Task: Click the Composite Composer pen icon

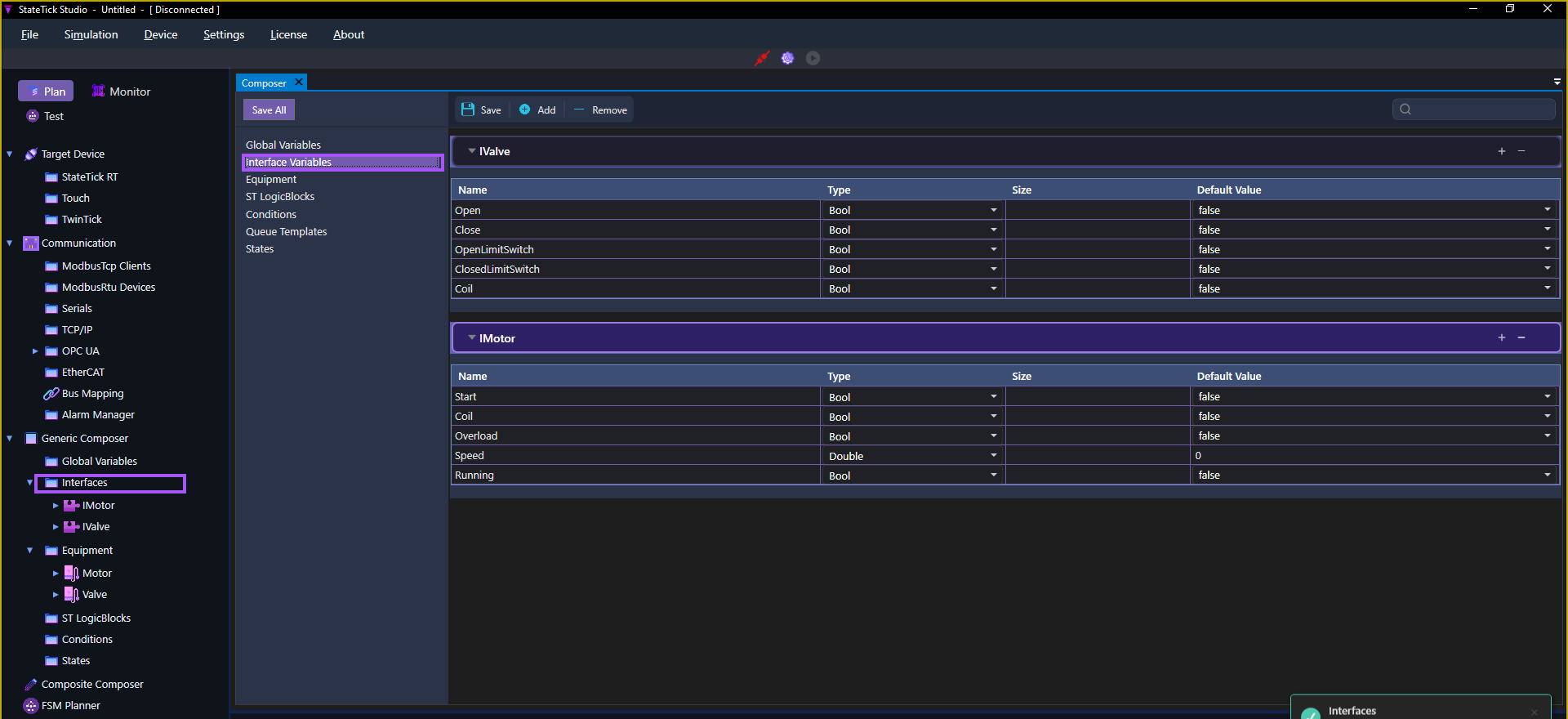Action: (31, 685)
